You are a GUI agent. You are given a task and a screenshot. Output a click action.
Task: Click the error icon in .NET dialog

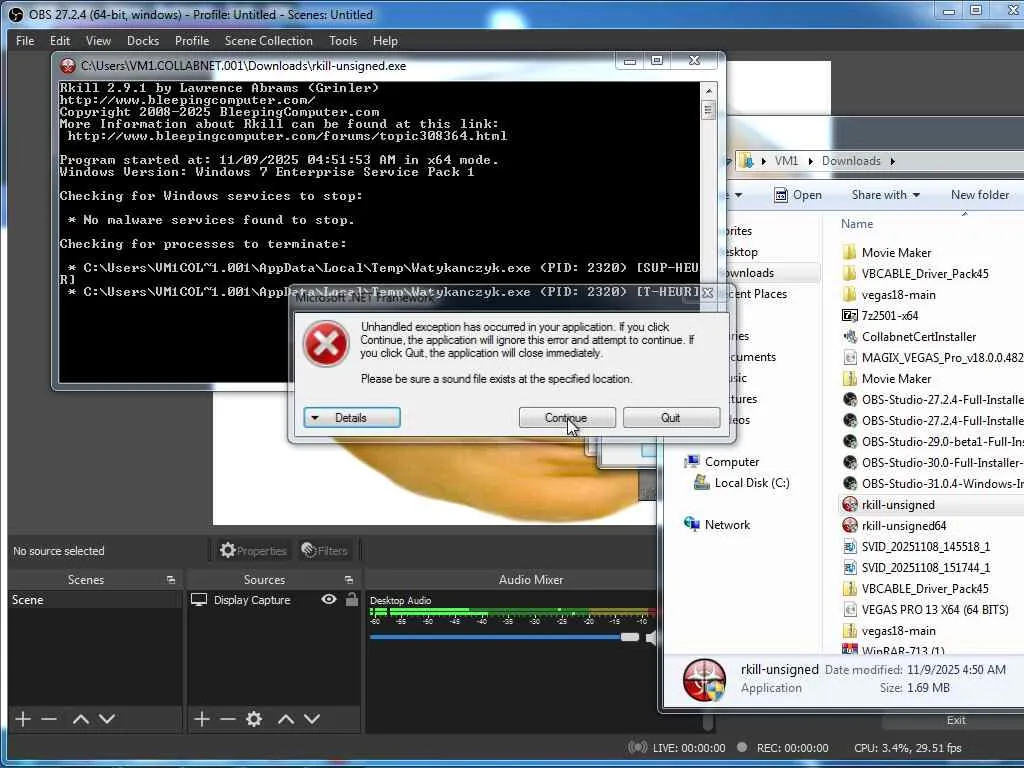(326, 344)
